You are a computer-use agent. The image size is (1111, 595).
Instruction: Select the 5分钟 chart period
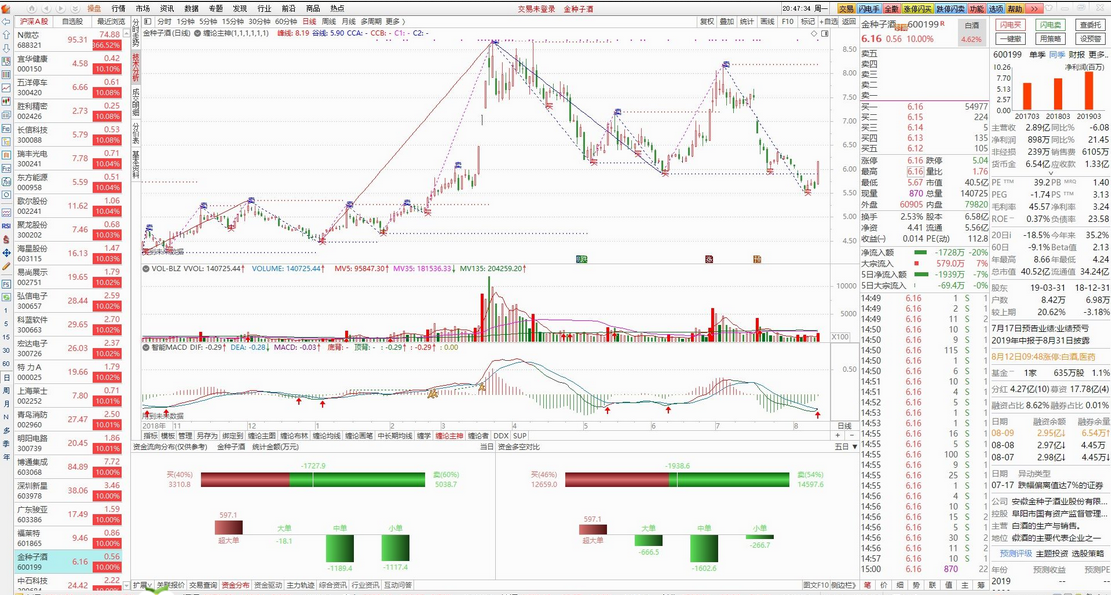[208, 21]
